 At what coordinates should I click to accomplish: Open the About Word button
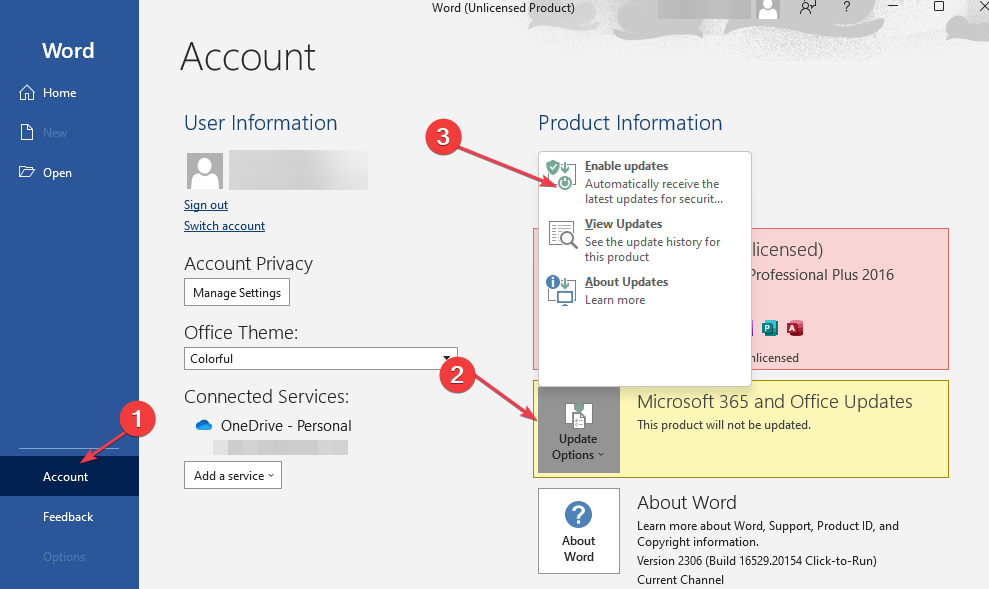578,531
